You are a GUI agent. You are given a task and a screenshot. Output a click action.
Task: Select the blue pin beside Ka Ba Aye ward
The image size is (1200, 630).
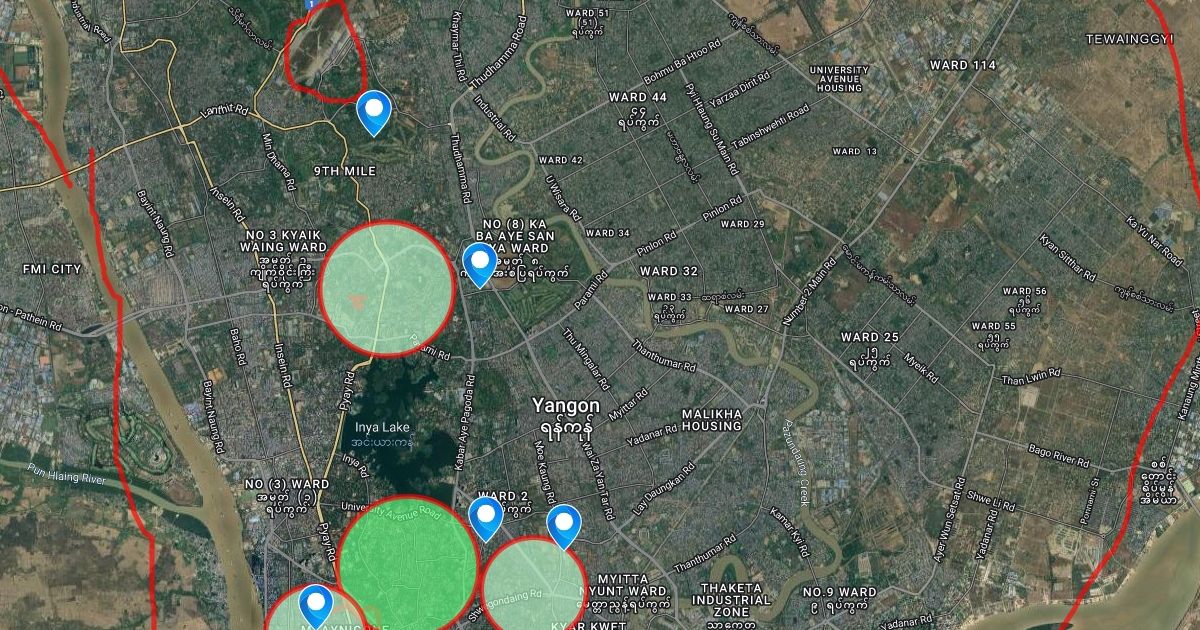(x=480, y=265)
